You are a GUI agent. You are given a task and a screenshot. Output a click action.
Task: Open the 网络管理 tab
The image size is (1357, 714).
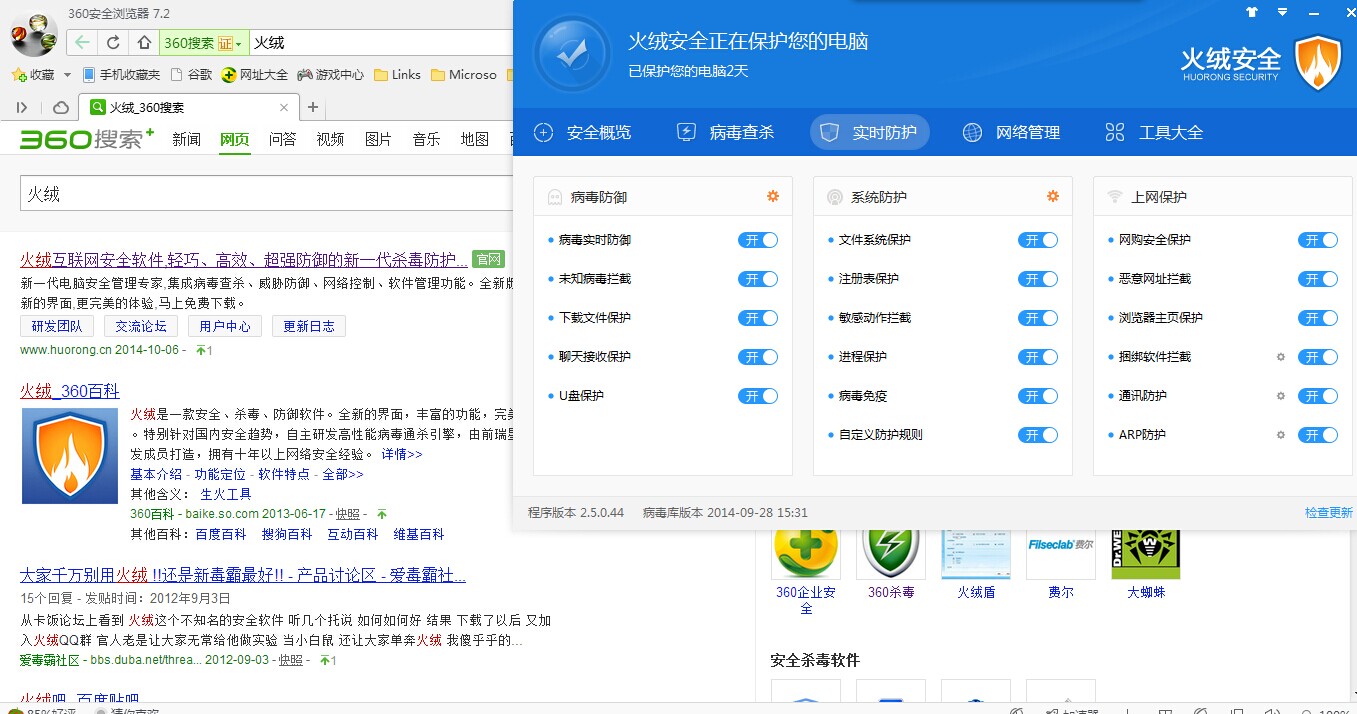1011,132
